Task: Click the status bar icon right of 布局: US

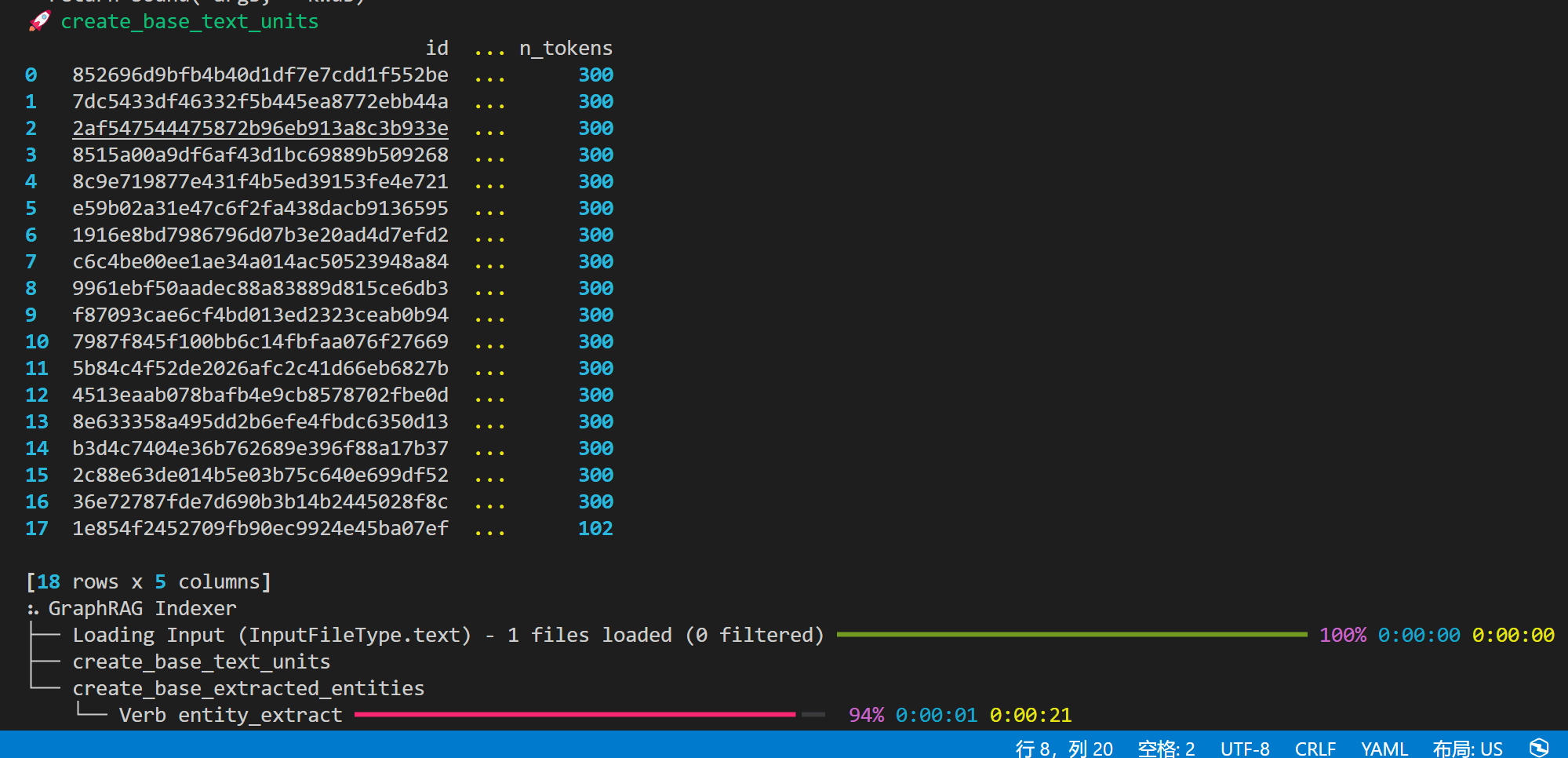Action: (1538, 748)
